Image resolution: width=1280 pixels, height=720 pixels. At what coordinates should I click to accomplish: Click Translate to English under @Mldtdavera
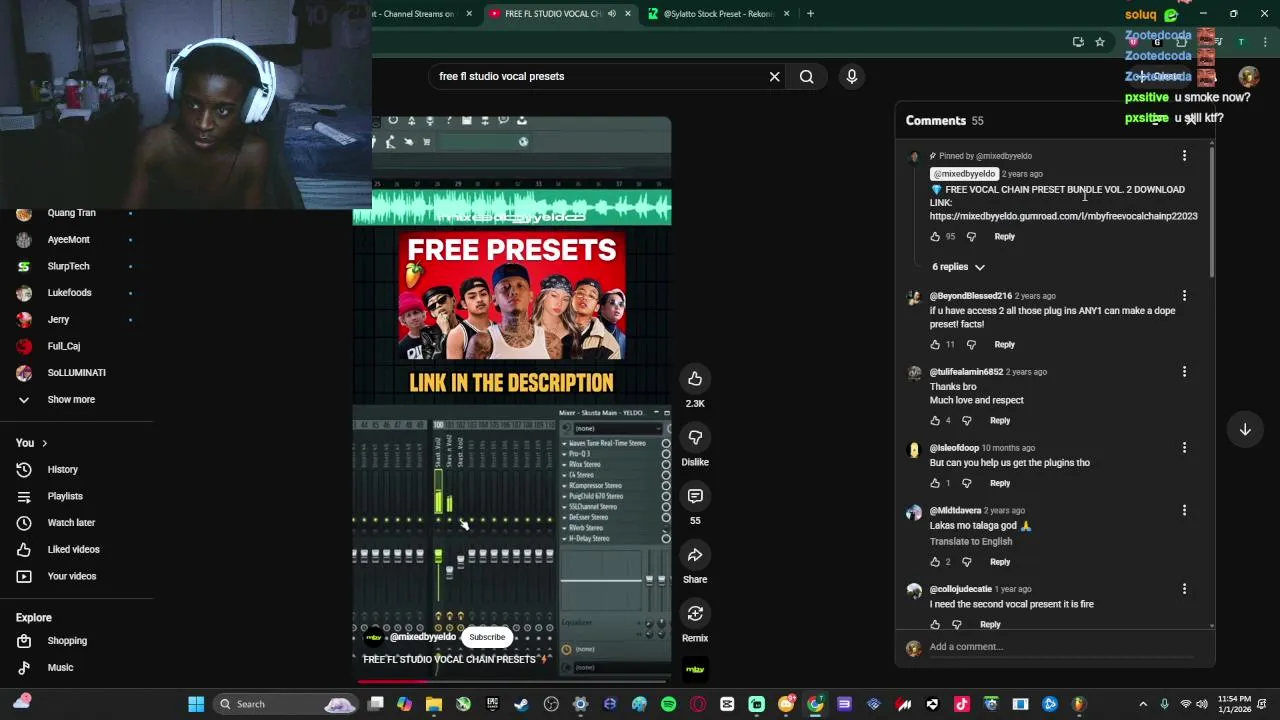pyautogui.click(x=970, y=542)
